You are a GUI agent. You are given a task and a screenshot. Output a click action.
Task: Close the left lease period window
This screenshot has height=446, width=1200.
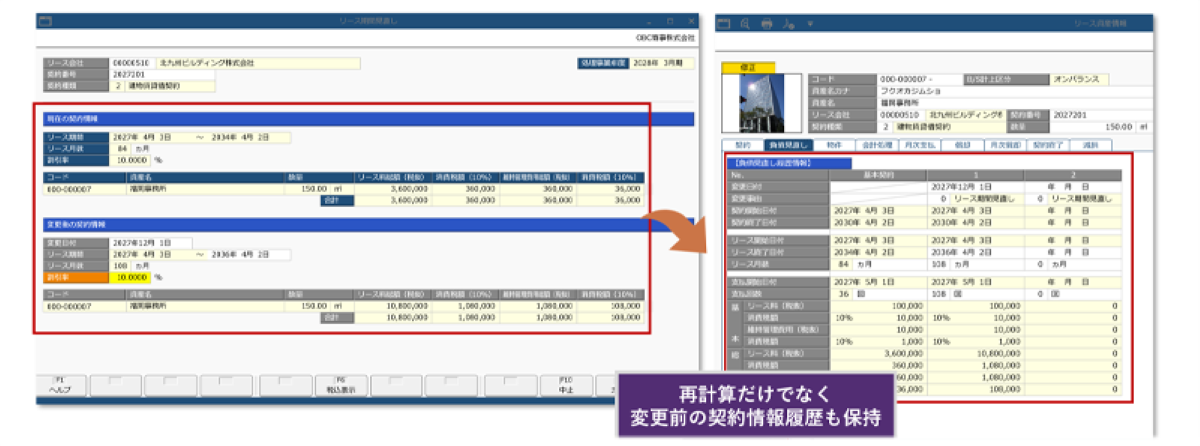click(x=691, y=21)
